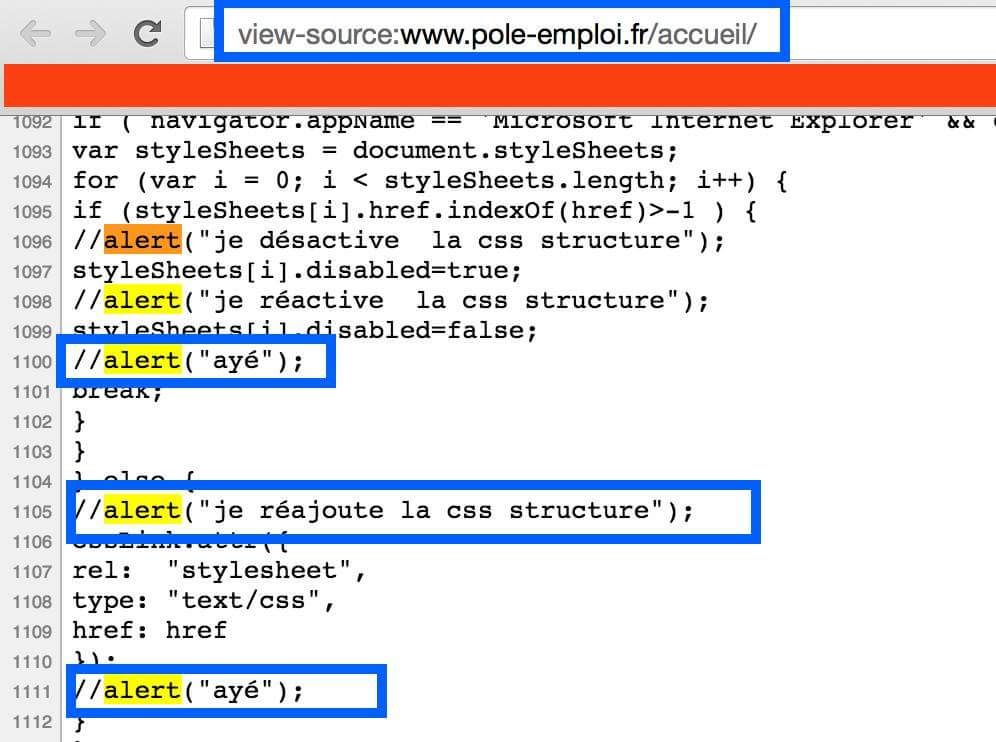This screenshot has height=742, width=996.
Task: Click the rel: "stylesheet" line
Action: pyautogui.click(x=219, y=571)
